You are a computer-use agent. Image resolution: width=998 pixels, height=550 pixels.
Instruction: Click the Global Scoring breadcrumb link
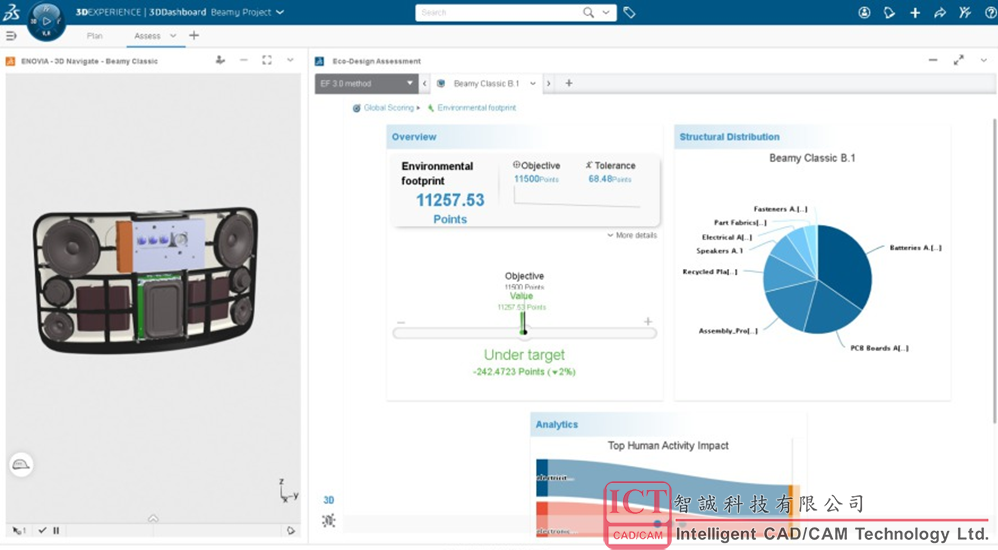pyautogui.click(x=388, y=108)
